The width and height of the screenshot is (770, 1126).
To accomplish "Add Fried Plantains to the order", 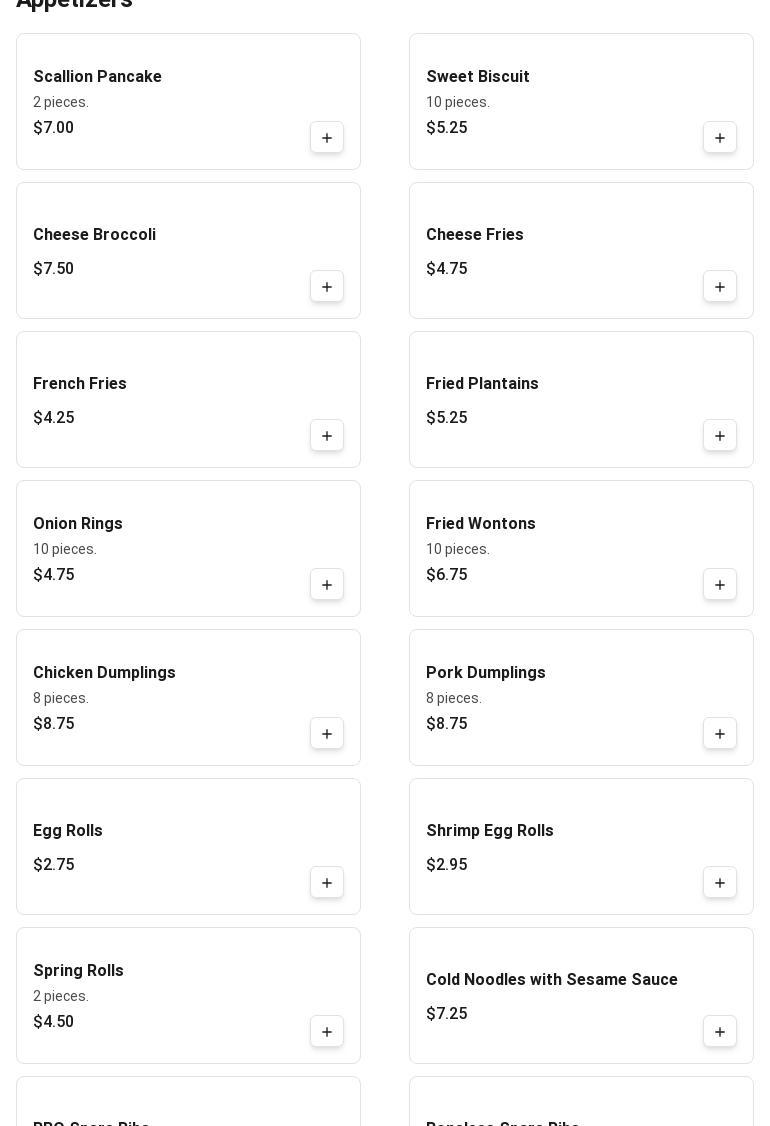I will coord(720,436).
